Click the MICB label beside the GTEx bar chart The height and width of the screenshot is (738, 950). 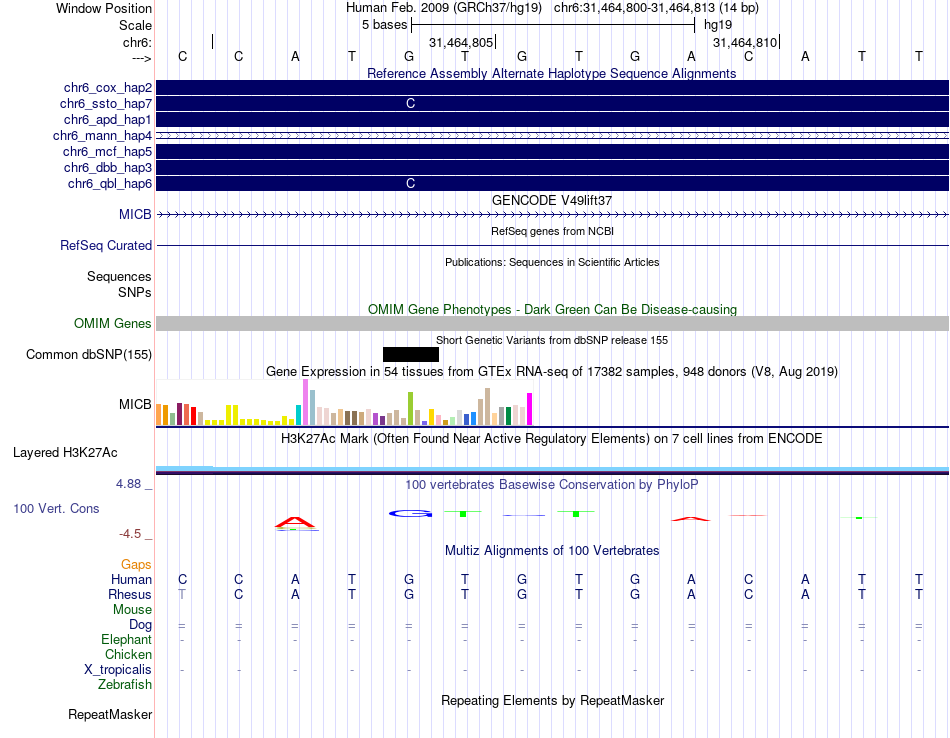(x=135, y=404)
